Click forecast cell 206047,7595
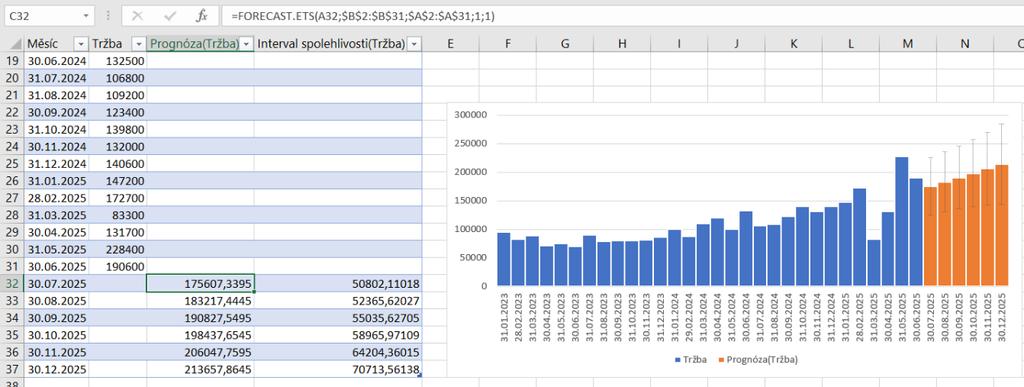The image size is (1024, 387). pos(200,352)
